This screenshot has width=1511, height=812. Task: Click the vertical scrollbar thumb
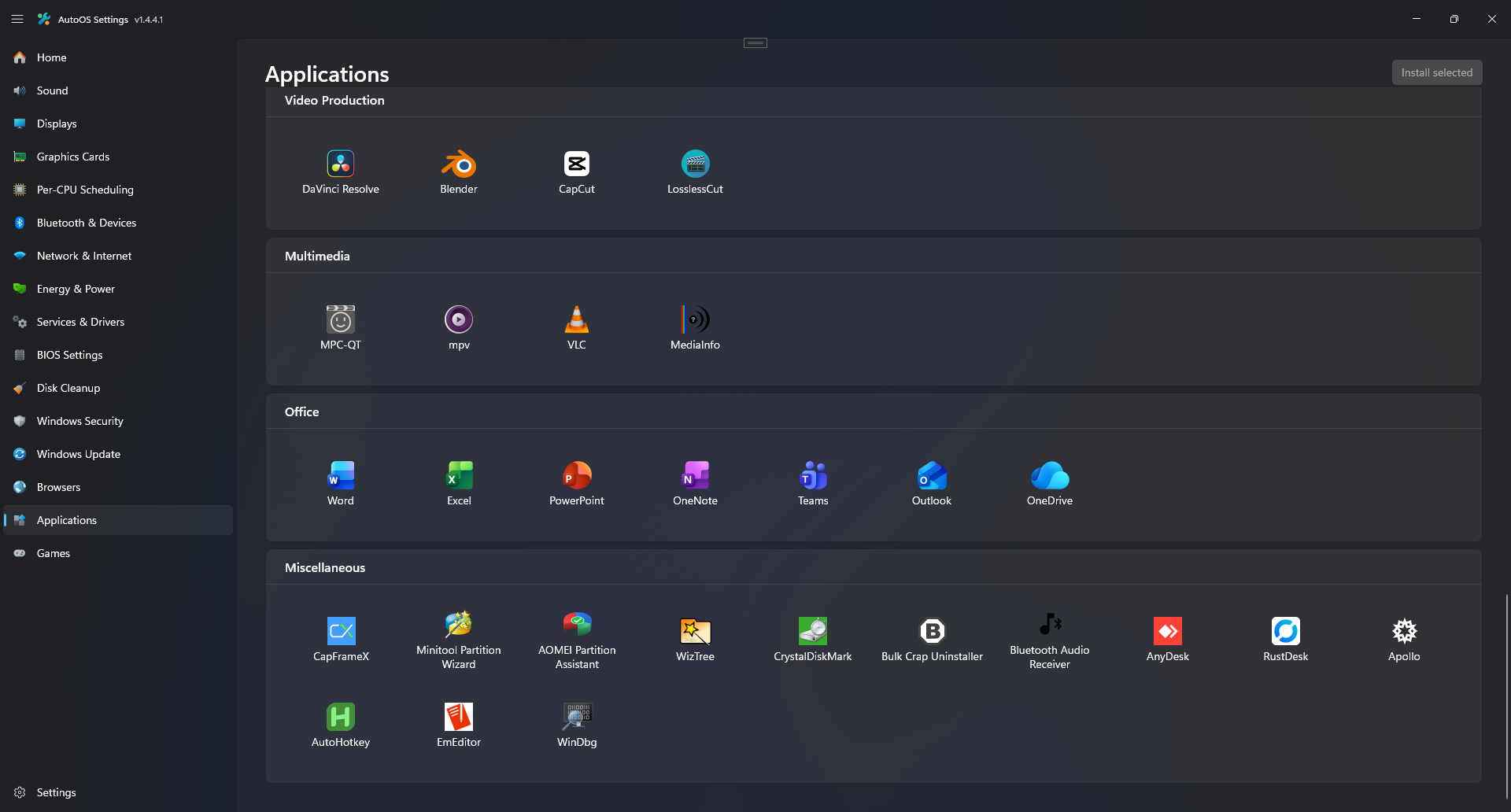pos(1507,696)
